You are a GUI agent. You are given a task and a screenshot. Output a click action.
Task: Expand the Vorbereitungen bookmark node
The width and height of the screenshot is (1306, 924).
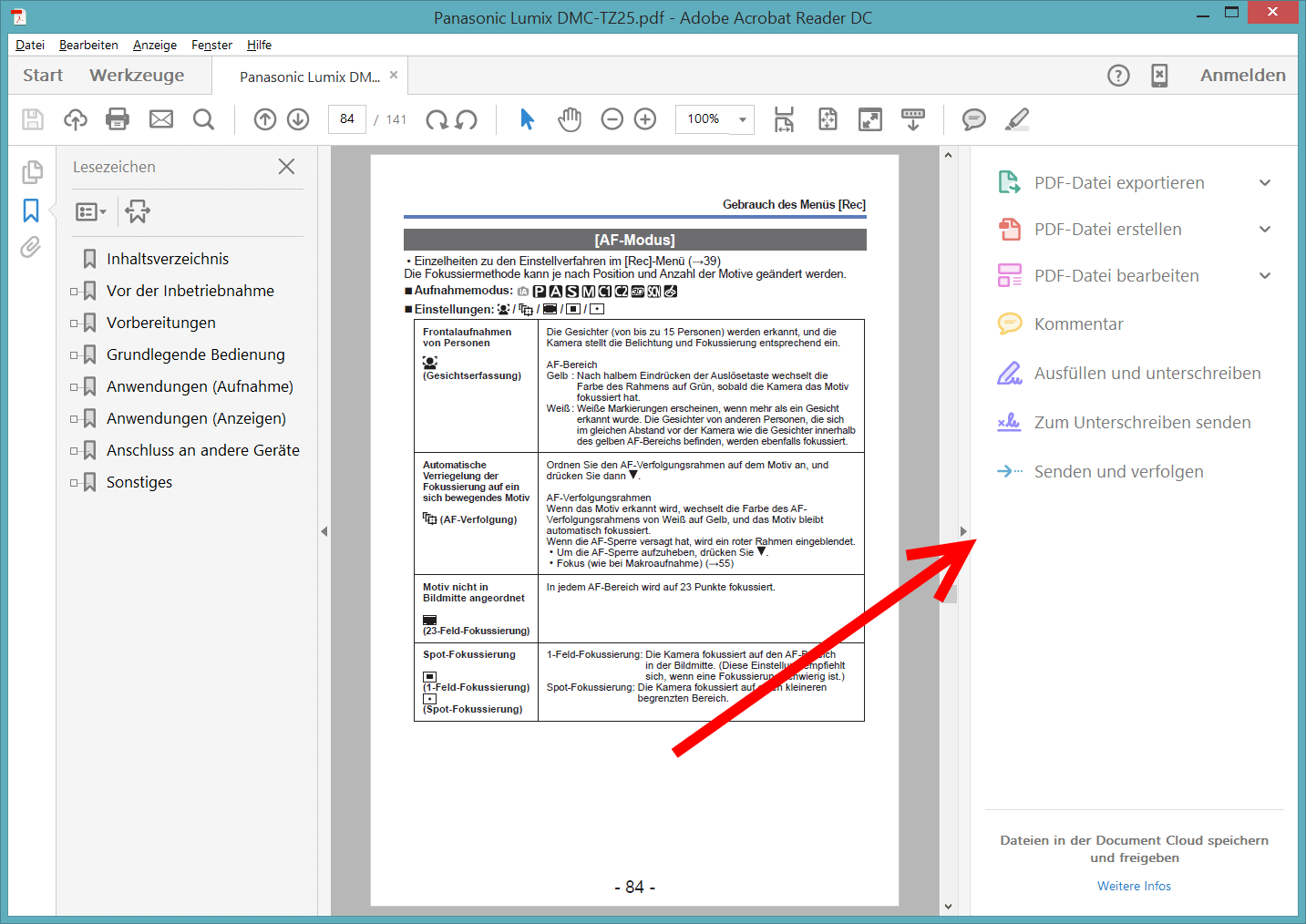coord(74,323)
